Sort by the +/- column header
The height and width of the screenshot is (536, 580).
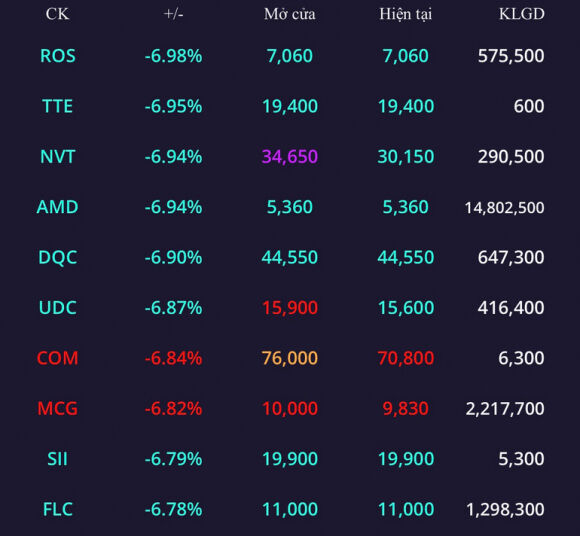[173, 14]
